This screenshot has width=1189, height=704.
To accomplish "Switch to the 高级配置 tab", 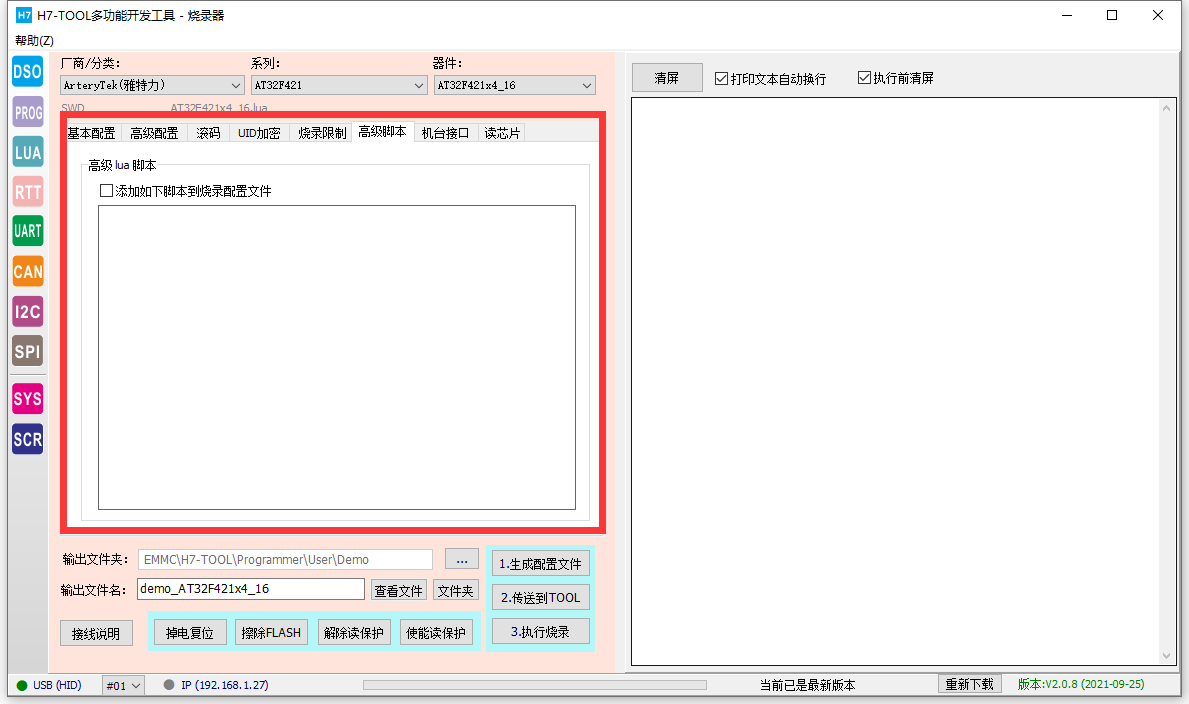I will (x=154, y=133).
